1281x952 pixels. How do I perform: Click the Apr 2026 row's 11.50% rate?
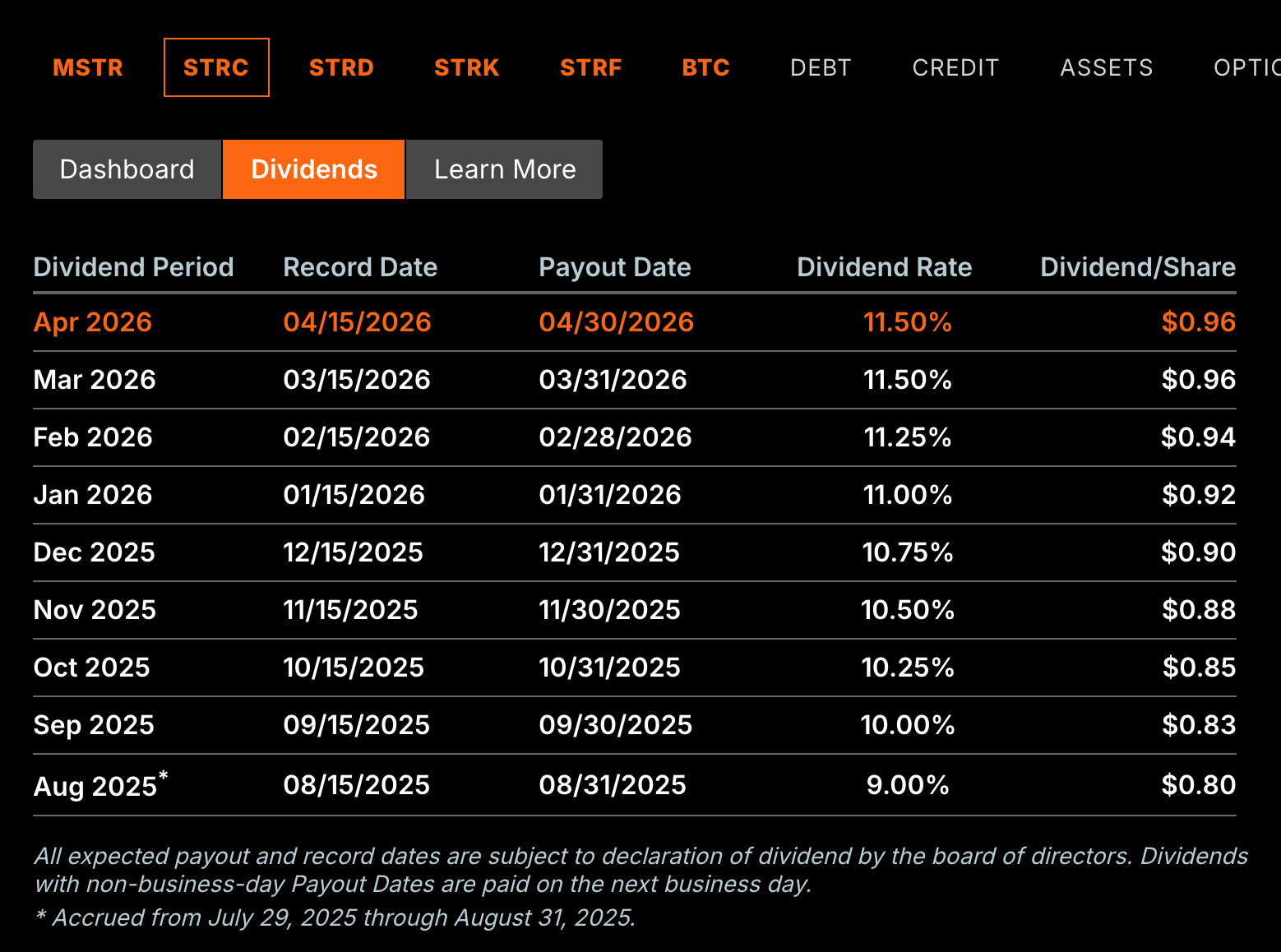[908, 322]
